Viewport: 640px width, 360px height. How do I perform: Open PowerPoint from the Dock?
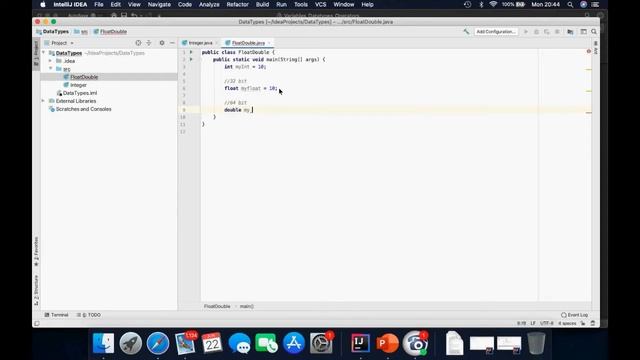(387, 343)
